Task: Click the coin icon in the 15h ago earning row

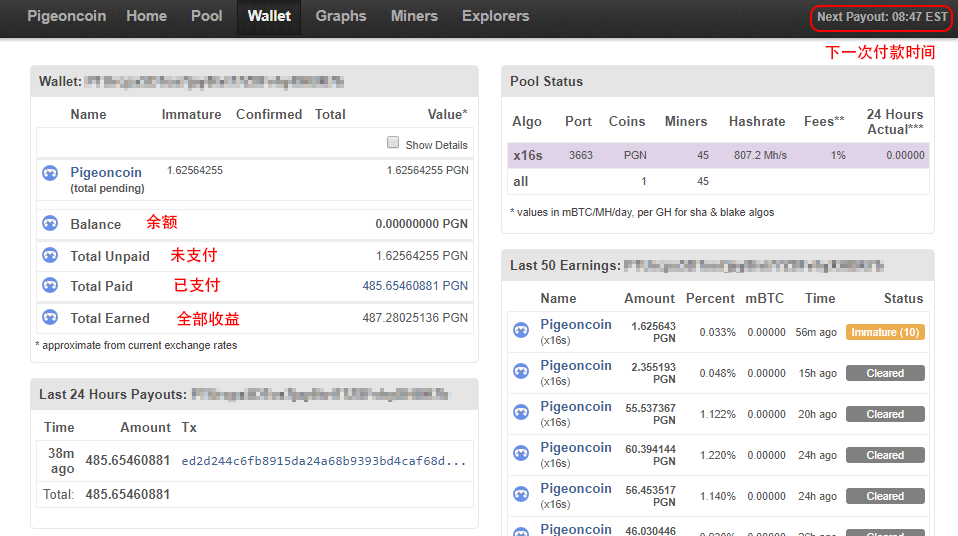Action: tap(521, 372)
